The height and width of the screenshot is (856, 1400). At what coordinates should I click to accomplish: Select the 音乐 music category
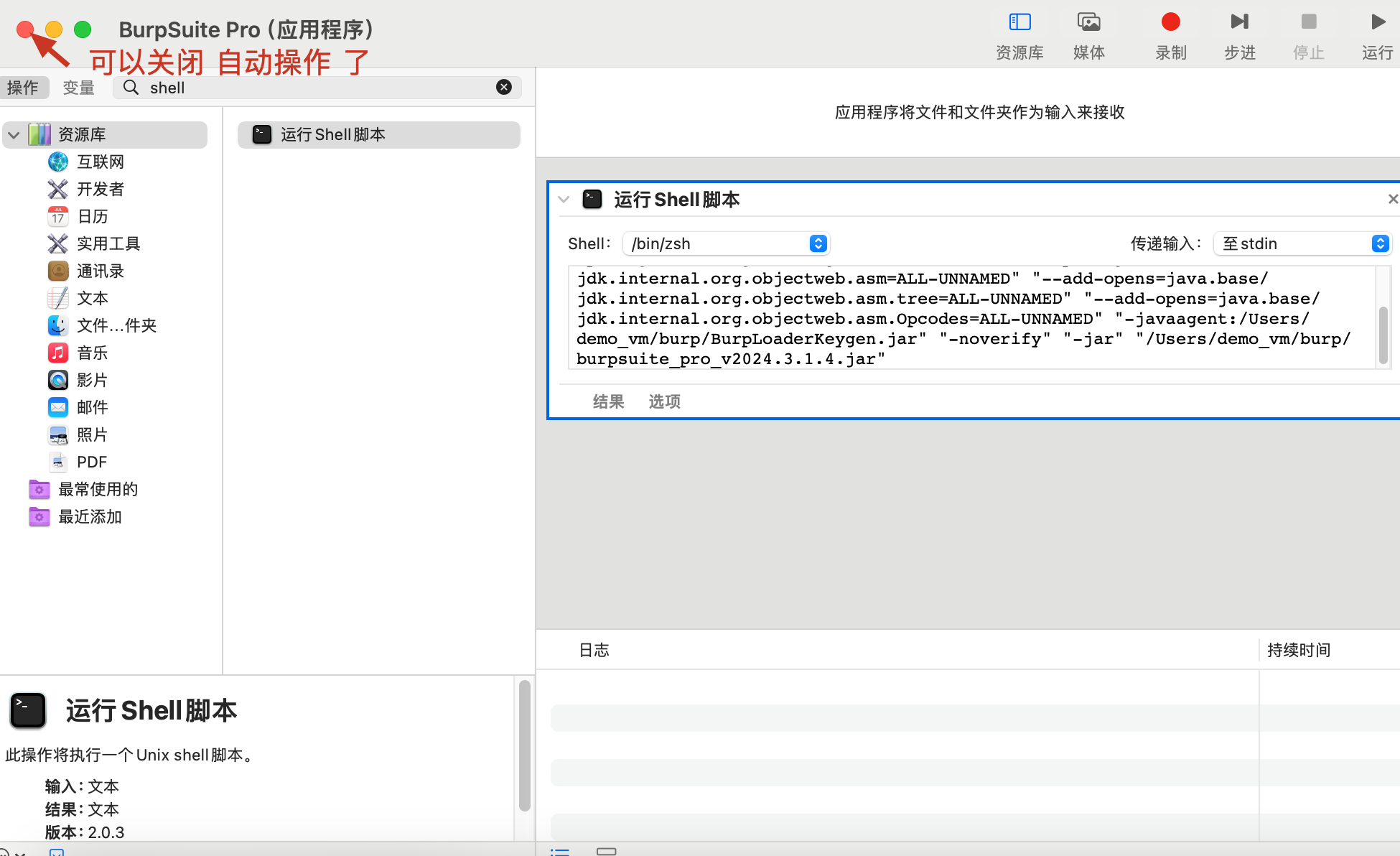92,353
